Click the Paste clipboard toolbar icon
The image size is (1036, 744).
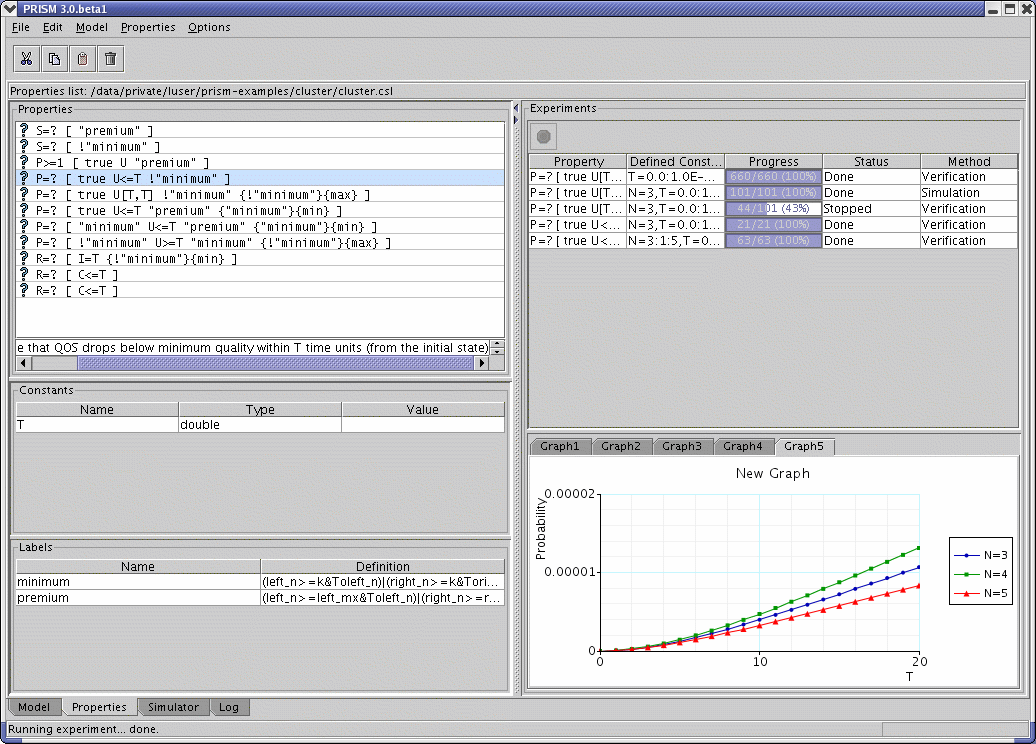point(83,59)
